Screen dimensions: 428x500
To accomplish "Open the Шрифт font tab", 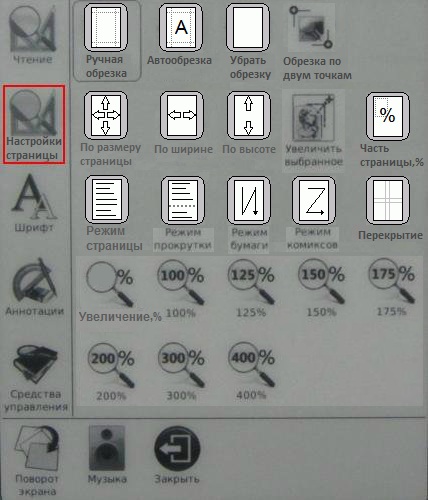I will point(34,202).
